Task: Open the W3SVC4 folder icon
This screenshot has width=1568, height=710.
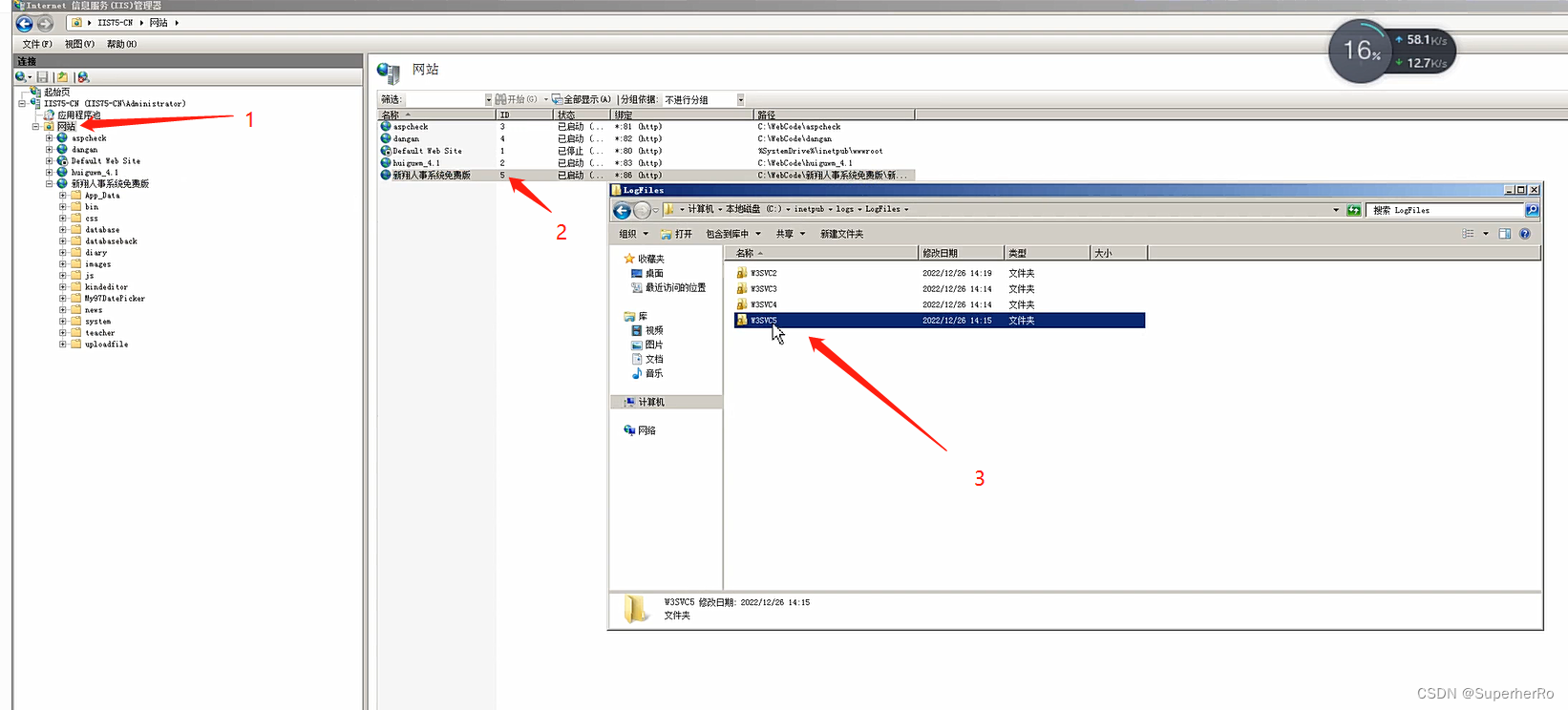Action: click(x=742, y=304)
